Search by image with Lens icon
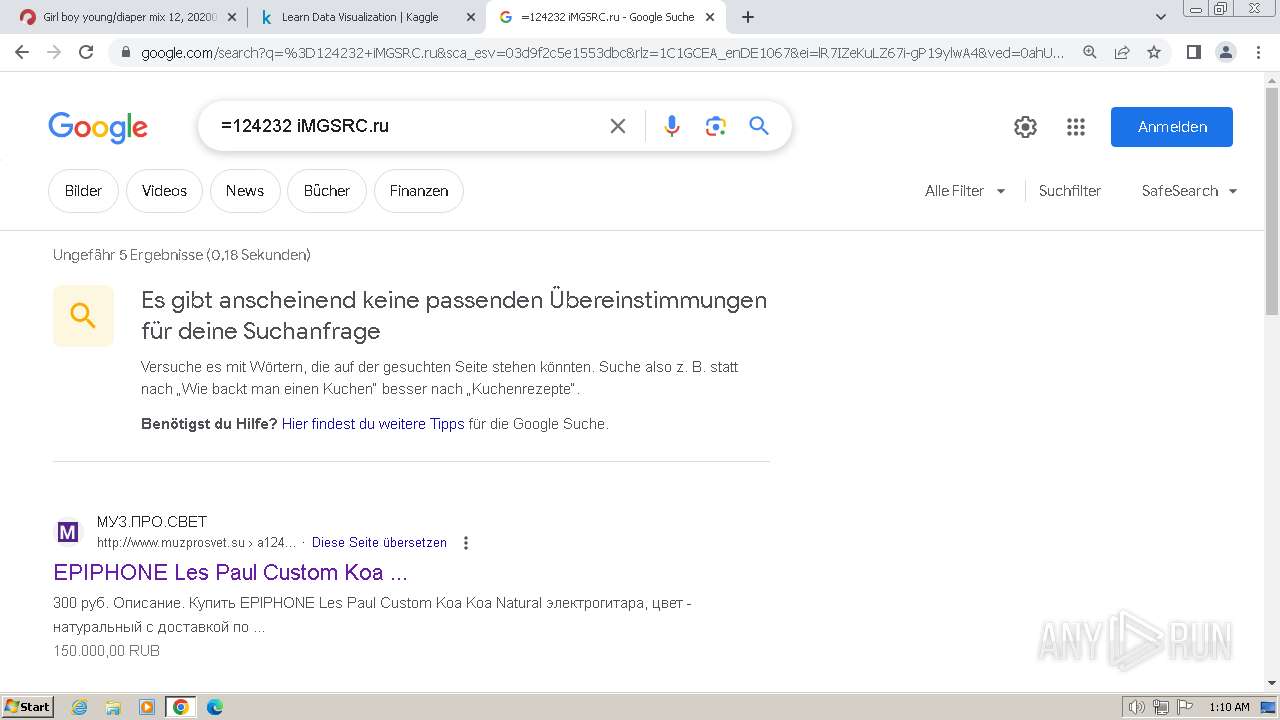 pyautogui.click(x=715, y=126)
